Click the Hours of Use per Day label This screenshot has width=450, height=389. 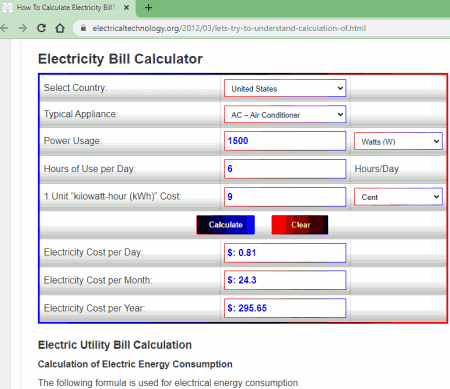pos(89,169)
